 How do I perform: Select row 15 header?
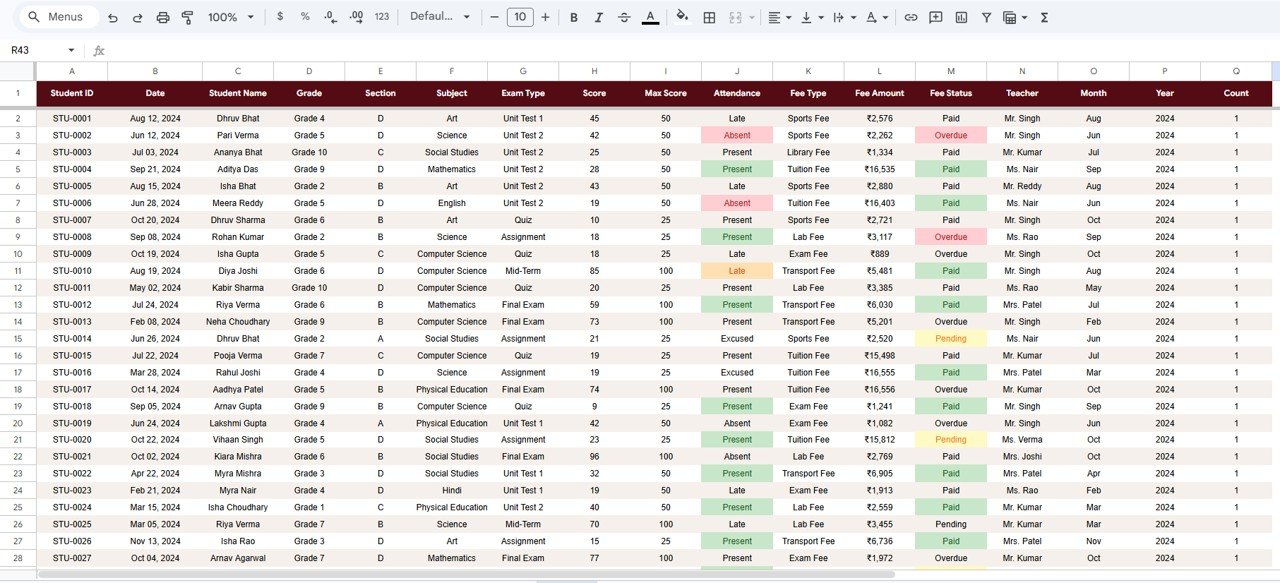pos(18,338)
